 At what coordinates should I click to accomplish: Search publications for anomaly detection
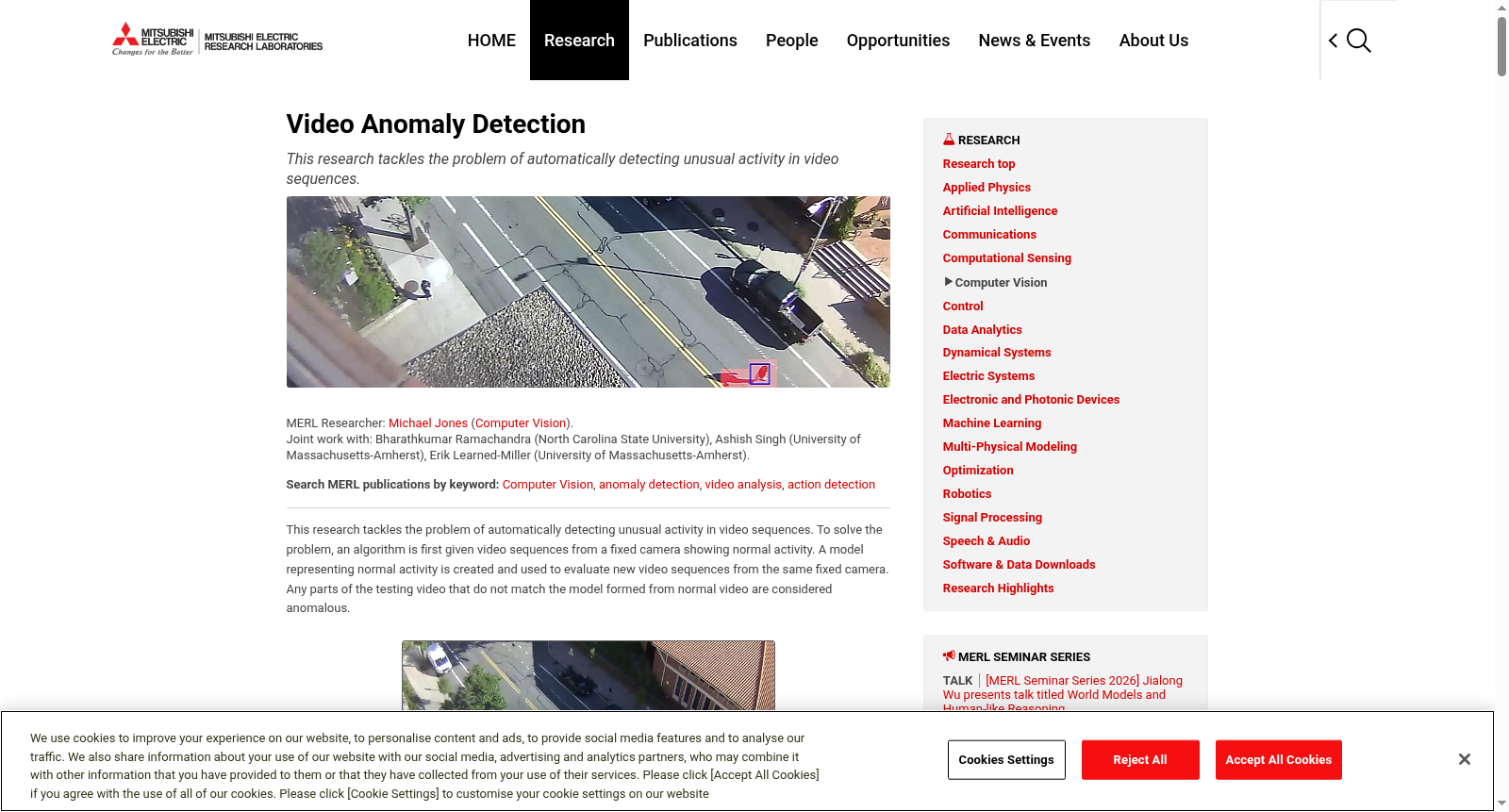pyautogui.click(x=649, y=485)
